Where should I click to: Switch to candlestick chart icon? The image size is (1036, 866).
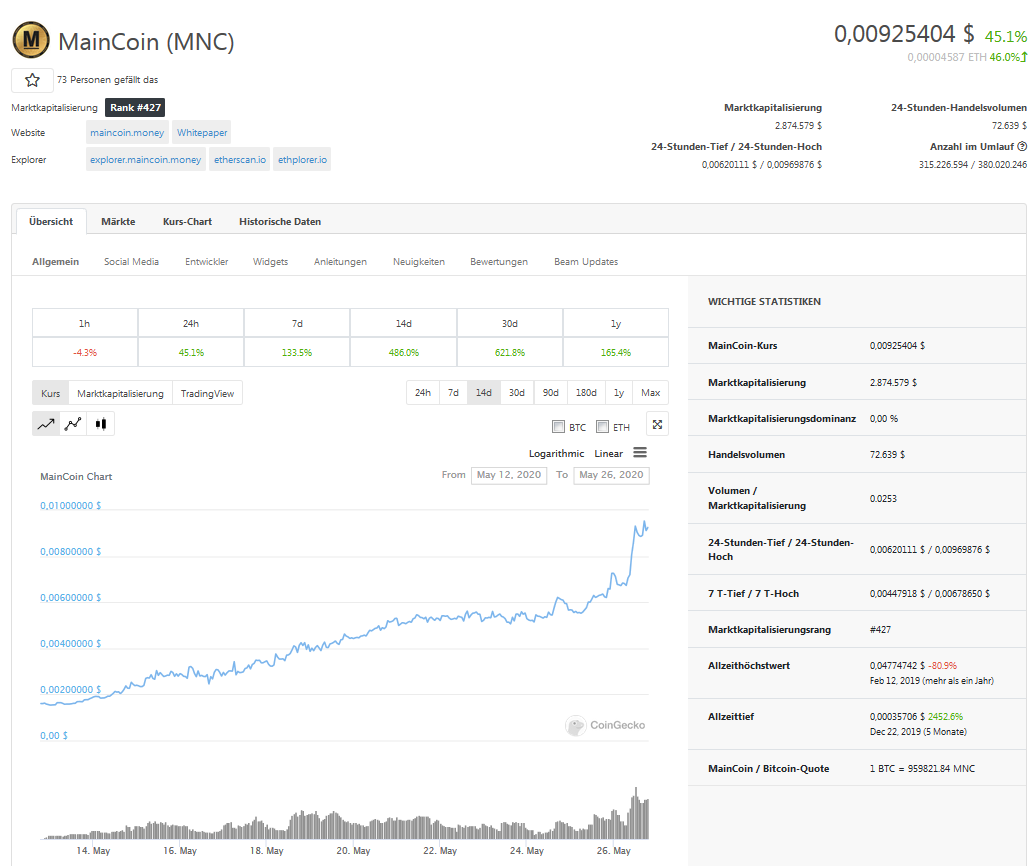100,424
